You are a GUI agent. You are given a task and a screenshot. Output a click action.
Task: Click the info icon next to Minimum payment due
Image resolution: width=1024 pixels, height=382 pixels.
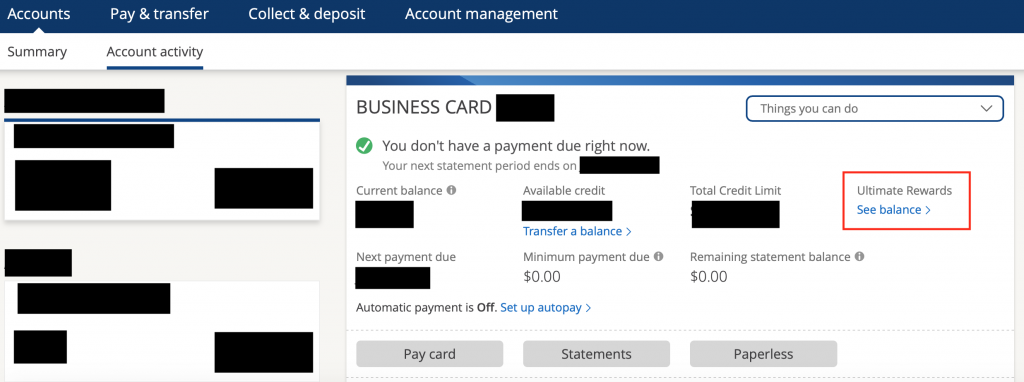tap(658, 257)
